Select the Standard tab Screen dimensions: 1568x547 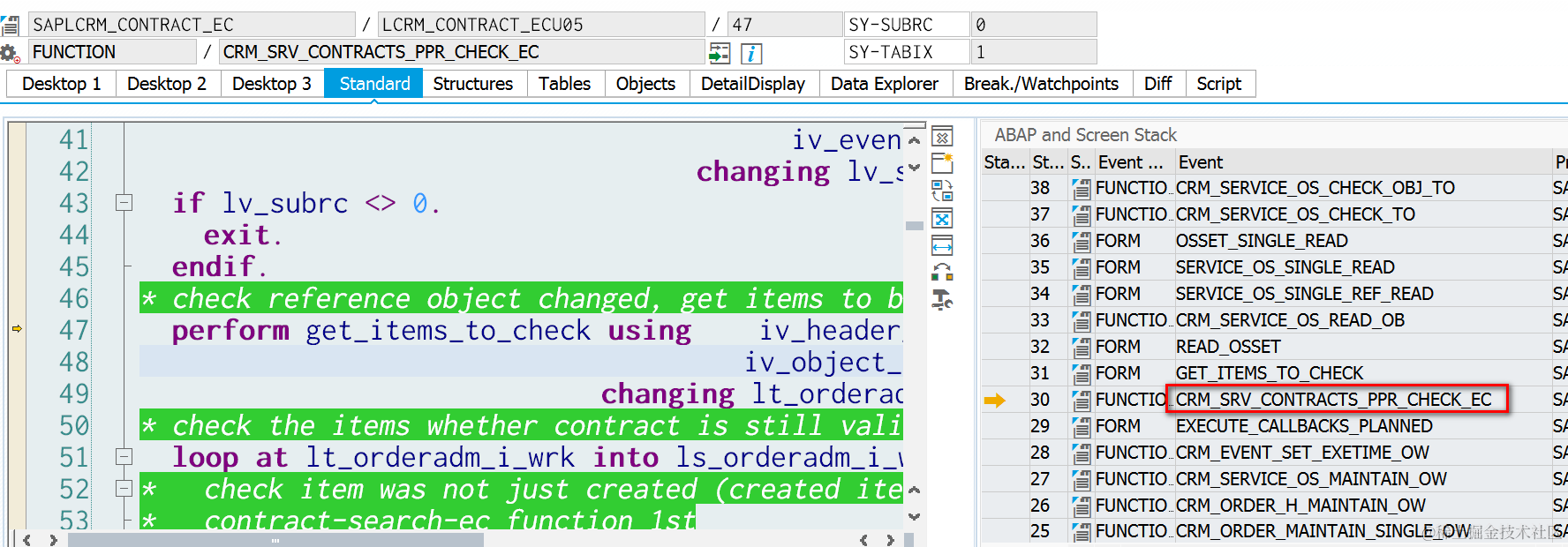coord(374,84)
